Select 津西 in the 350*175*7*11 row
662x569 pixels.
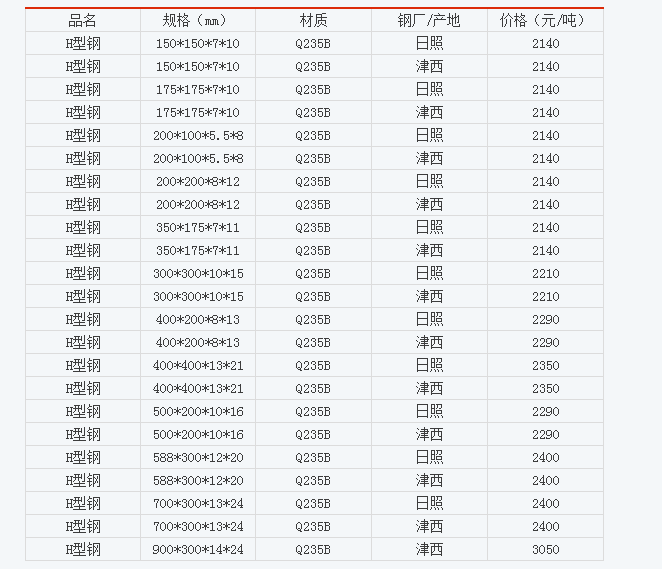click(x=429, y=250)
